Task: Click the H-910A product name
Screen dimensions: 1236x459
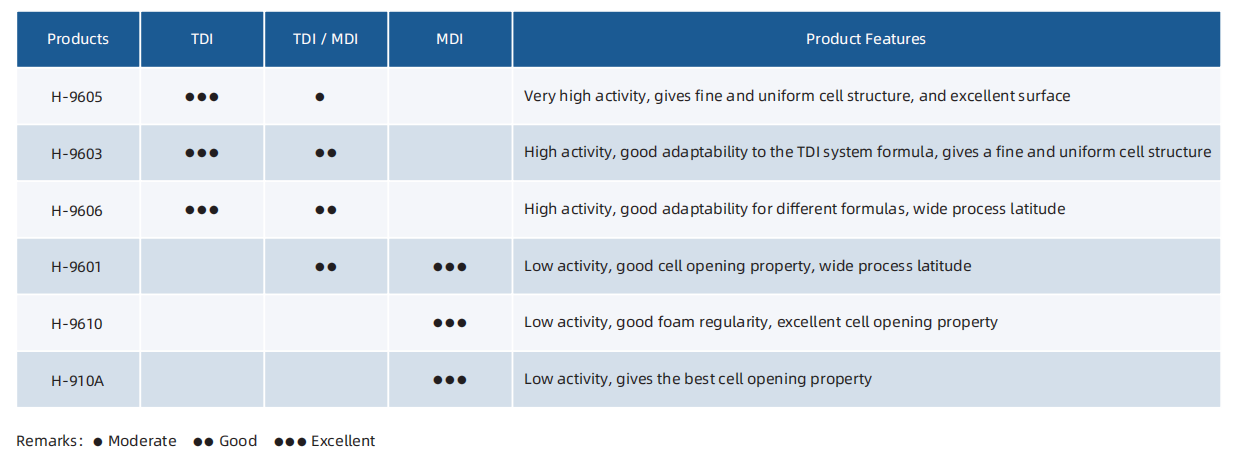Action: tap(77, 380)
